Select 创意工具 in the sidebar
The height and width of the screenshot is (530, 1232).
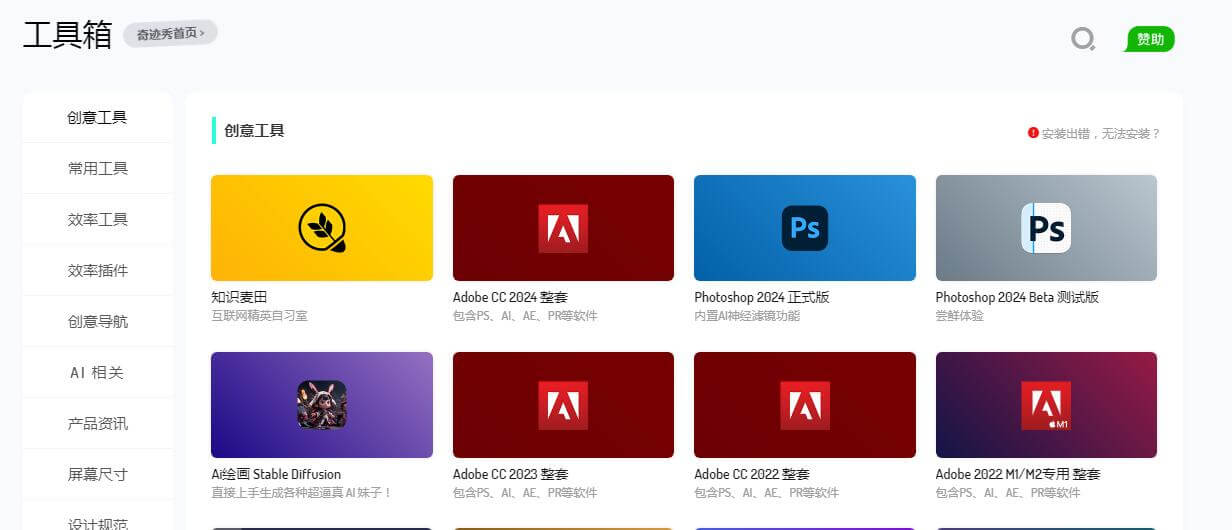point(97,118)
